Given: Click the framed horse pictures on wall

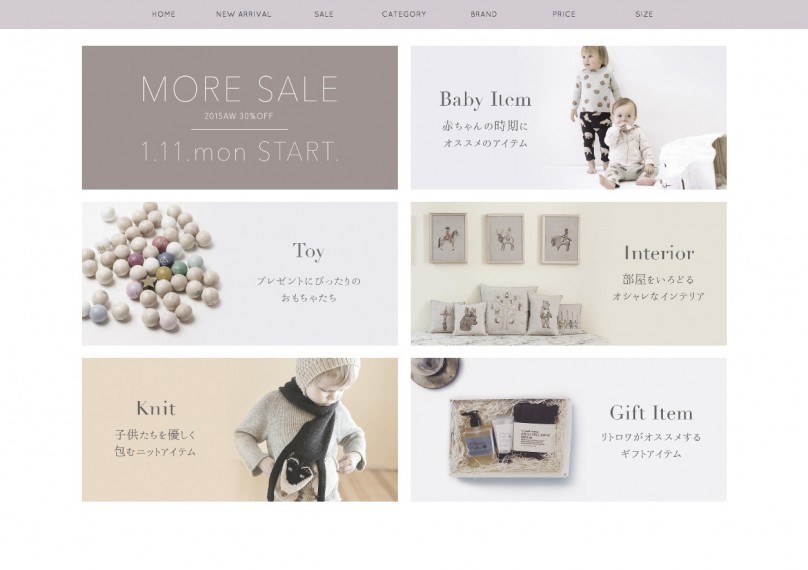Looking at the screenshot, I should tap(504, 239).
